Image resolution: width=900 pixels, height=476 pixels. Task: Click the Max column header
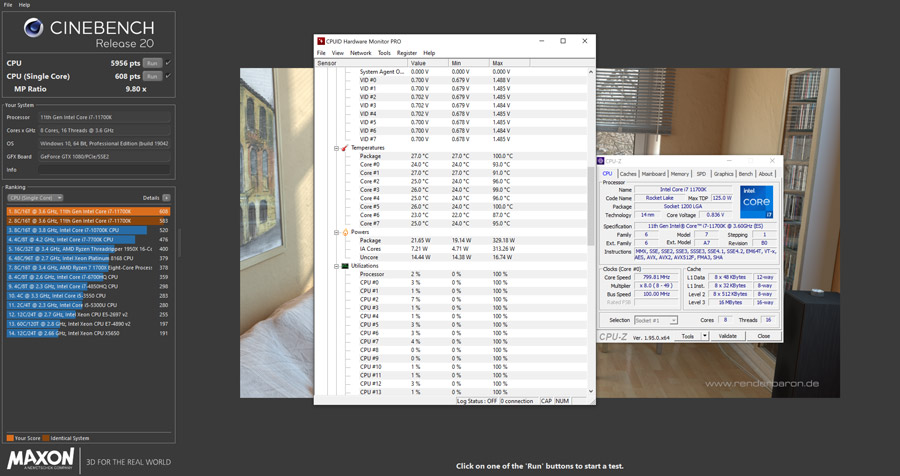[509, 63]
